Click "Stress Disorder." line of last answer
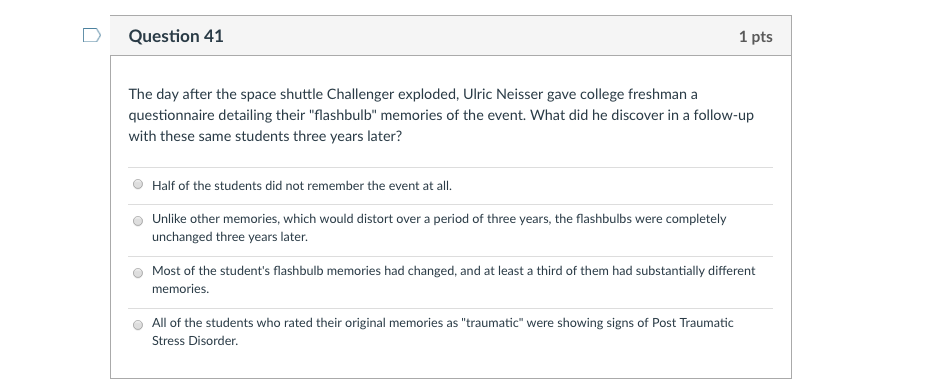Screen dimensions: 950x386 point(194,341)
